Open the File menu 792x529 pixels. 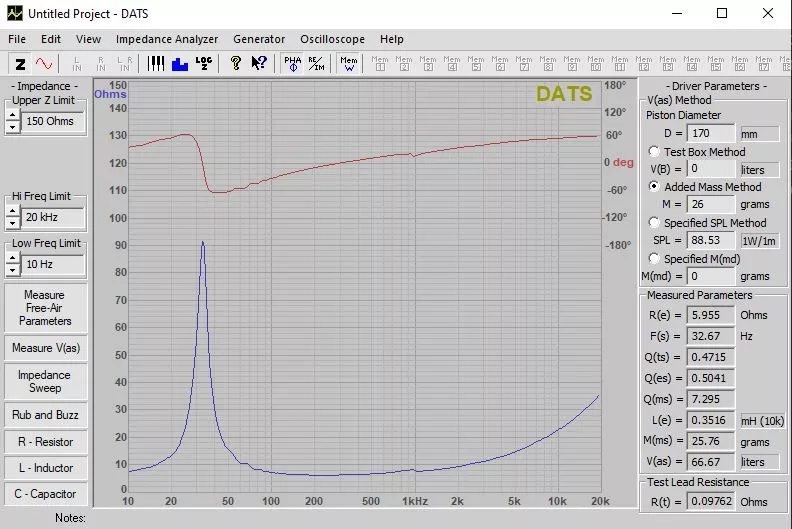point(17,39)
